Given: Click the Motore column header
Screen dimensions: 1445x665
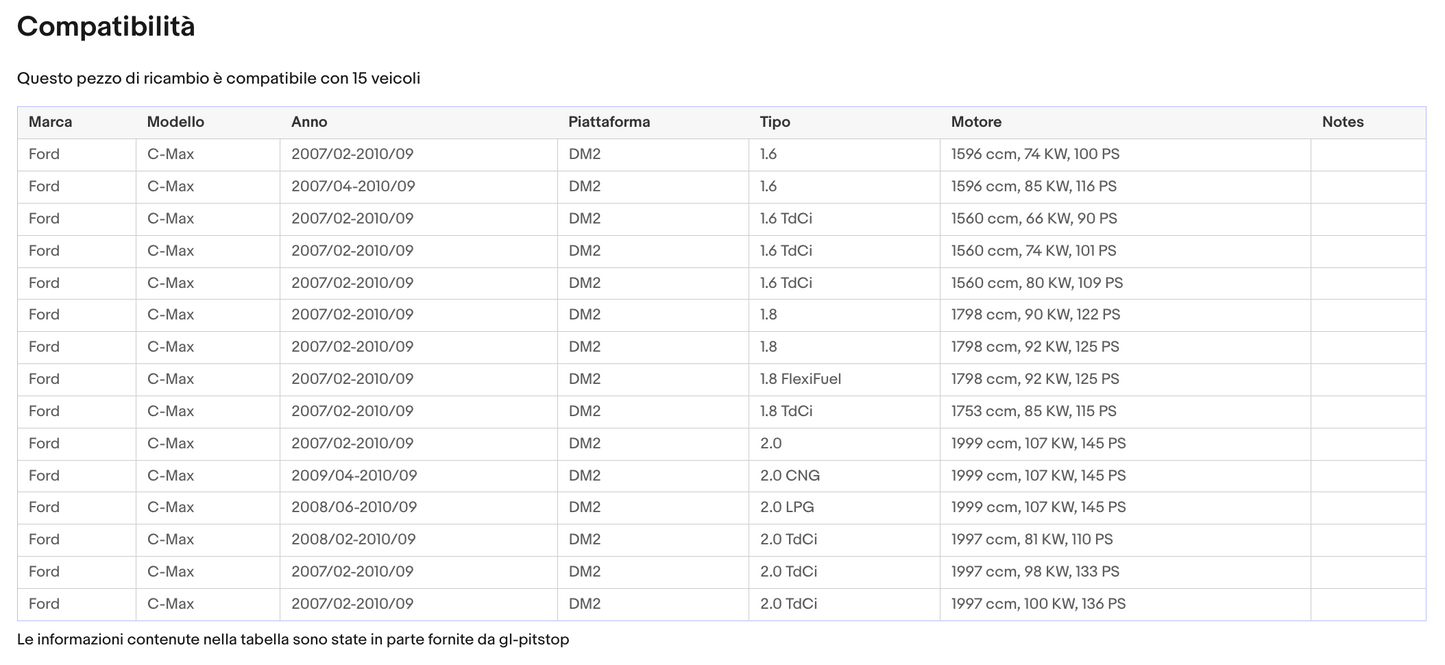Looking at the screenshot, I should pos(976,122).
